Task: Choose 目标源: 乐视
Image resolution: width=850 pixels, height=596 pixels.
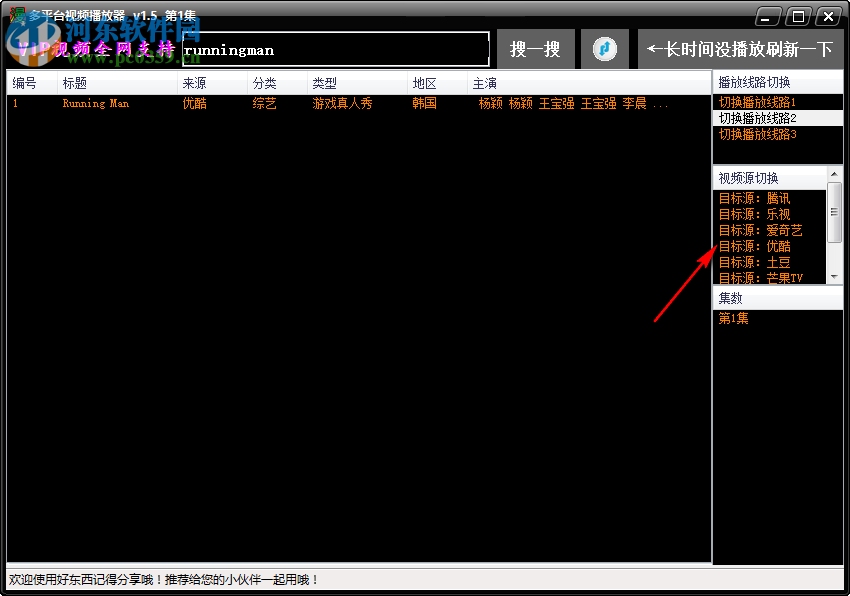Action: [770, 214]
